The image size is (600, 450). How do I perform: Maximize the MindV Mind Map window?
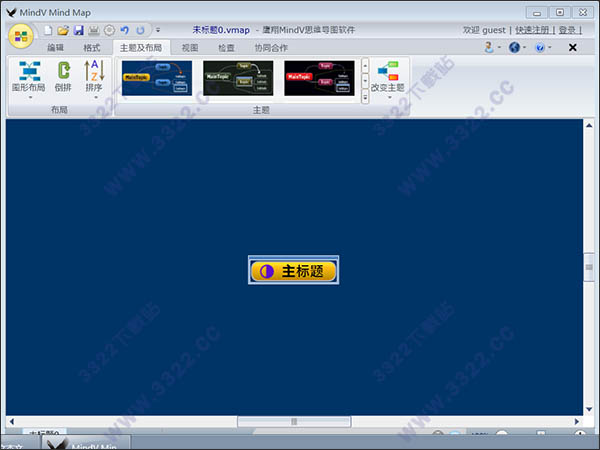pos(560,13)
